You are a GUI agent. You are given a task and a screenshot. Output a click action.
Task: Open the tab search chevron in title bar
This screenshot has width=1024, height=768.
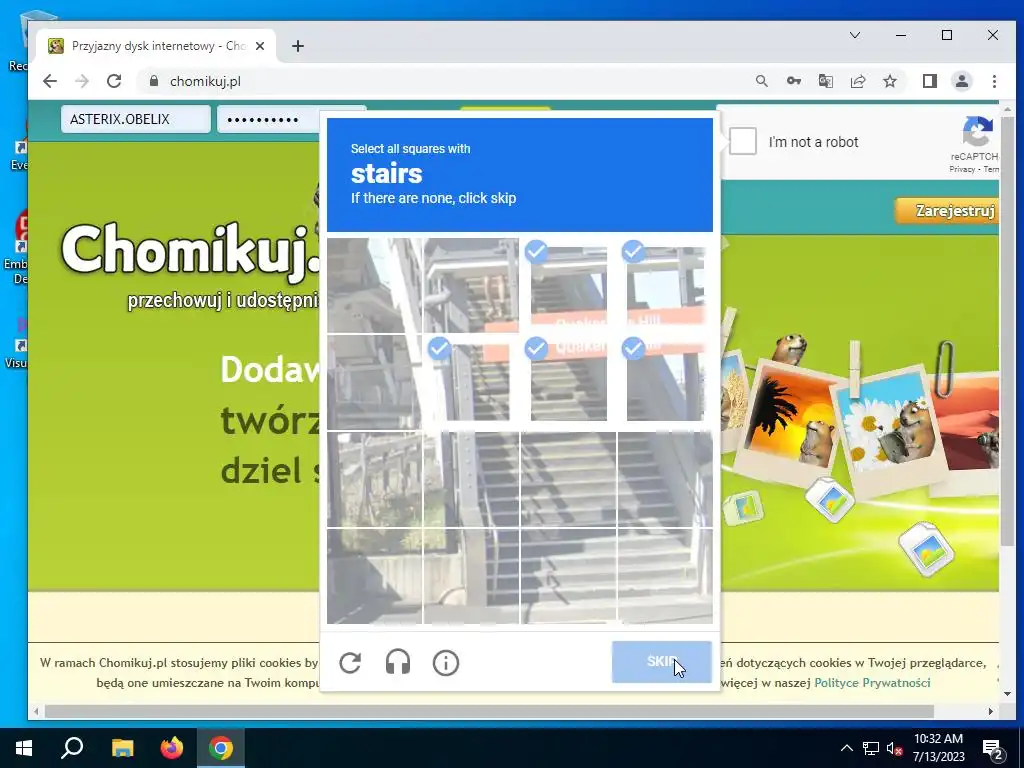coord(855,35)
